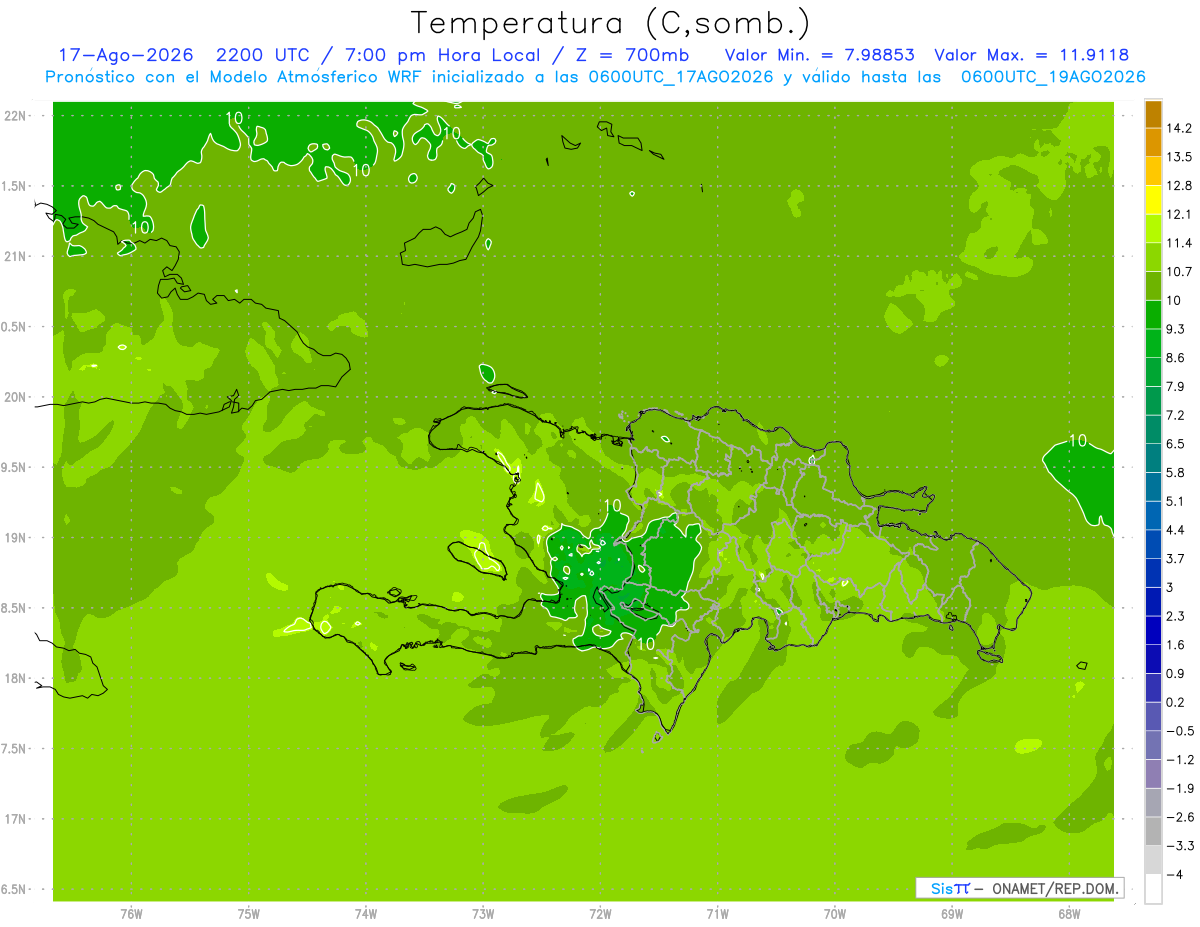Click the "-0.5" colorbar value
The height and width of the screenshot is (927, 1200).
click(1179, 731)
